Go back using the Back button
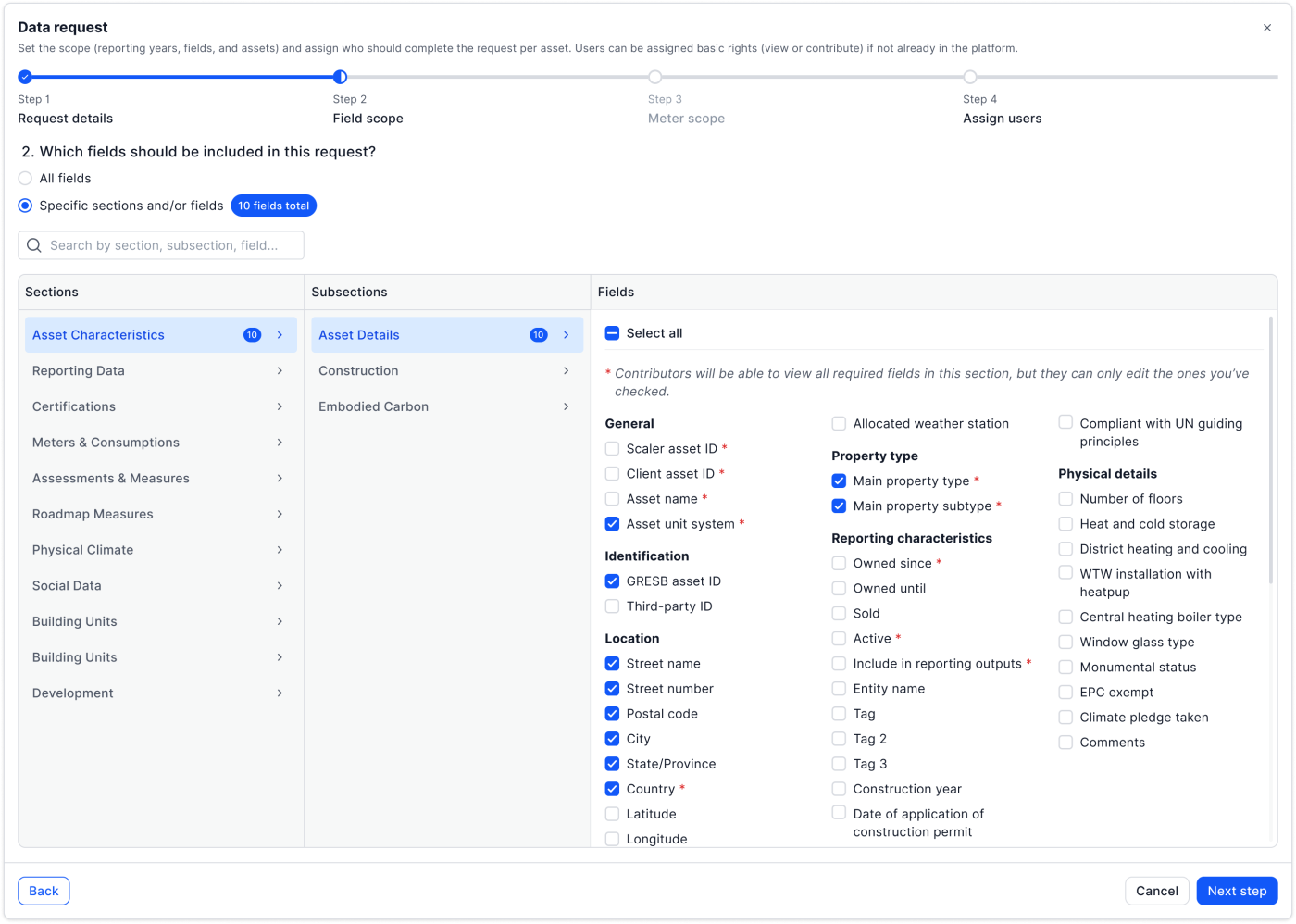The width and height of the screenshot is (1296, 924). [44, 891]
